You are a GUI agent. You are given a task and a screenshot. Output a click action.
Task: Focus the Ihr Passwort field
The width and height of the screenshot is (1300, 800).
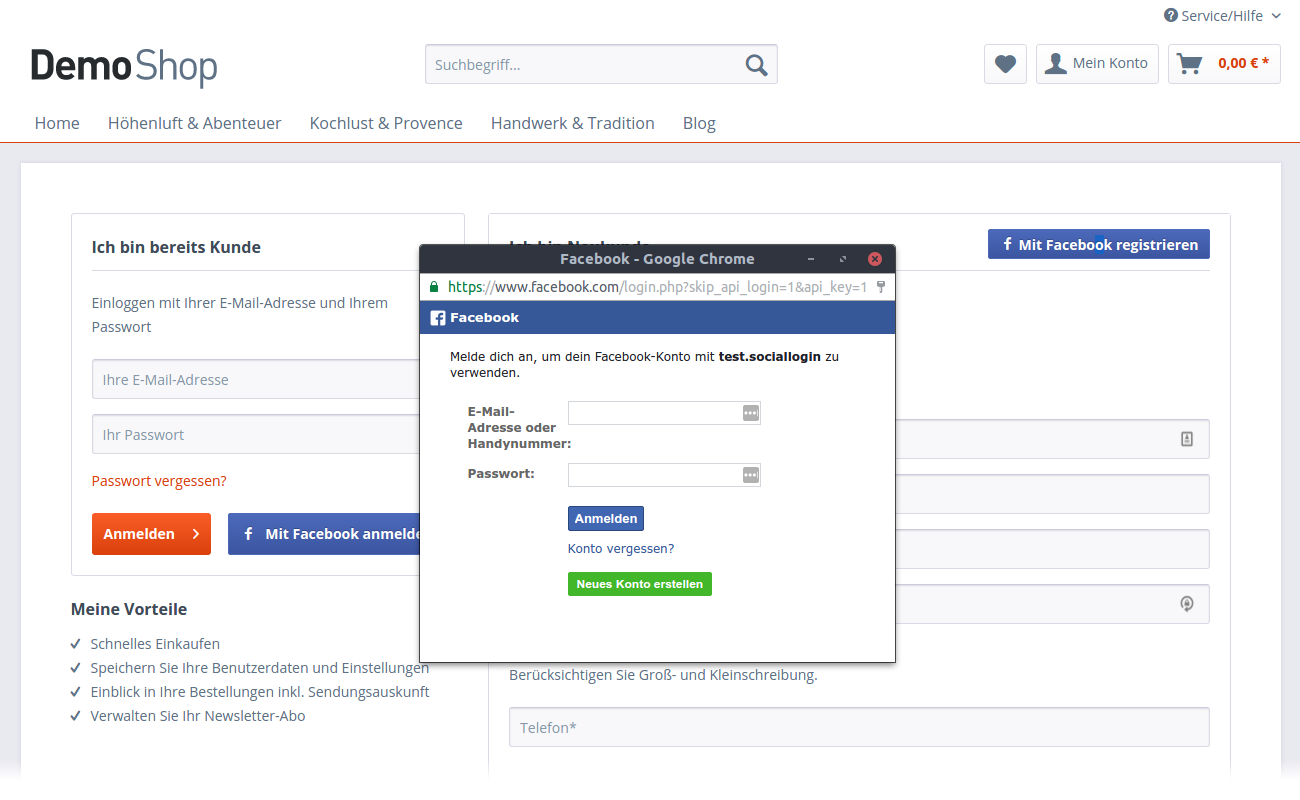click(x=256, y=435)
